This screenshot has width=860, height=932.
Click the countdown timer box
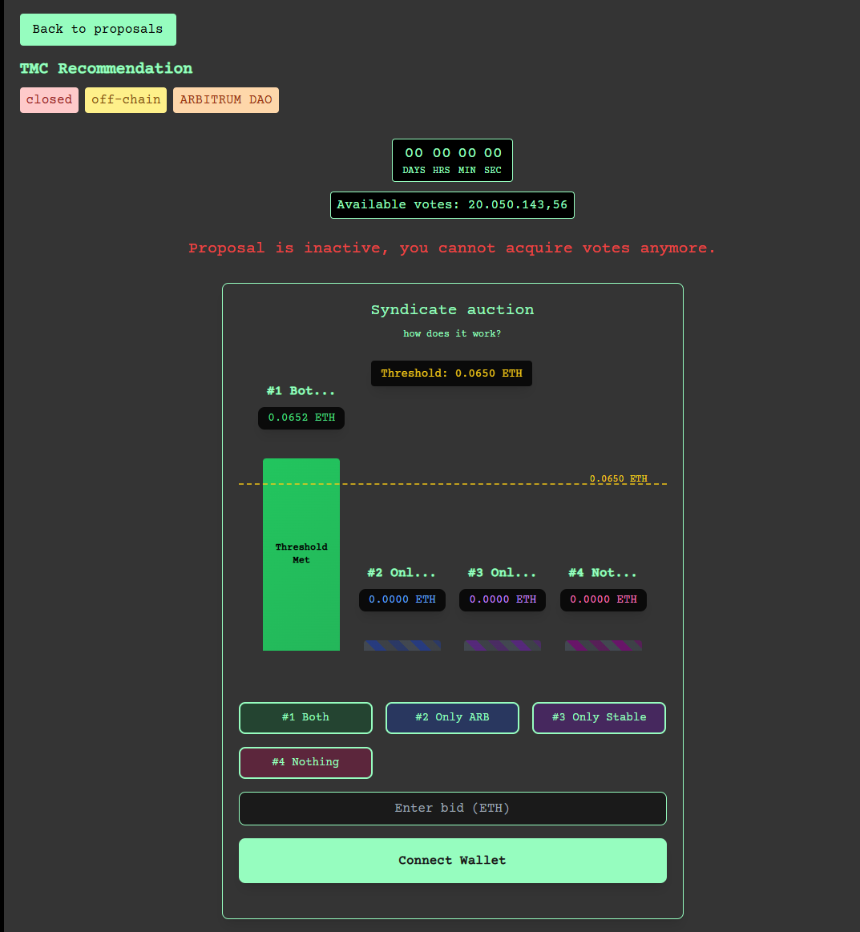[452, 160]
